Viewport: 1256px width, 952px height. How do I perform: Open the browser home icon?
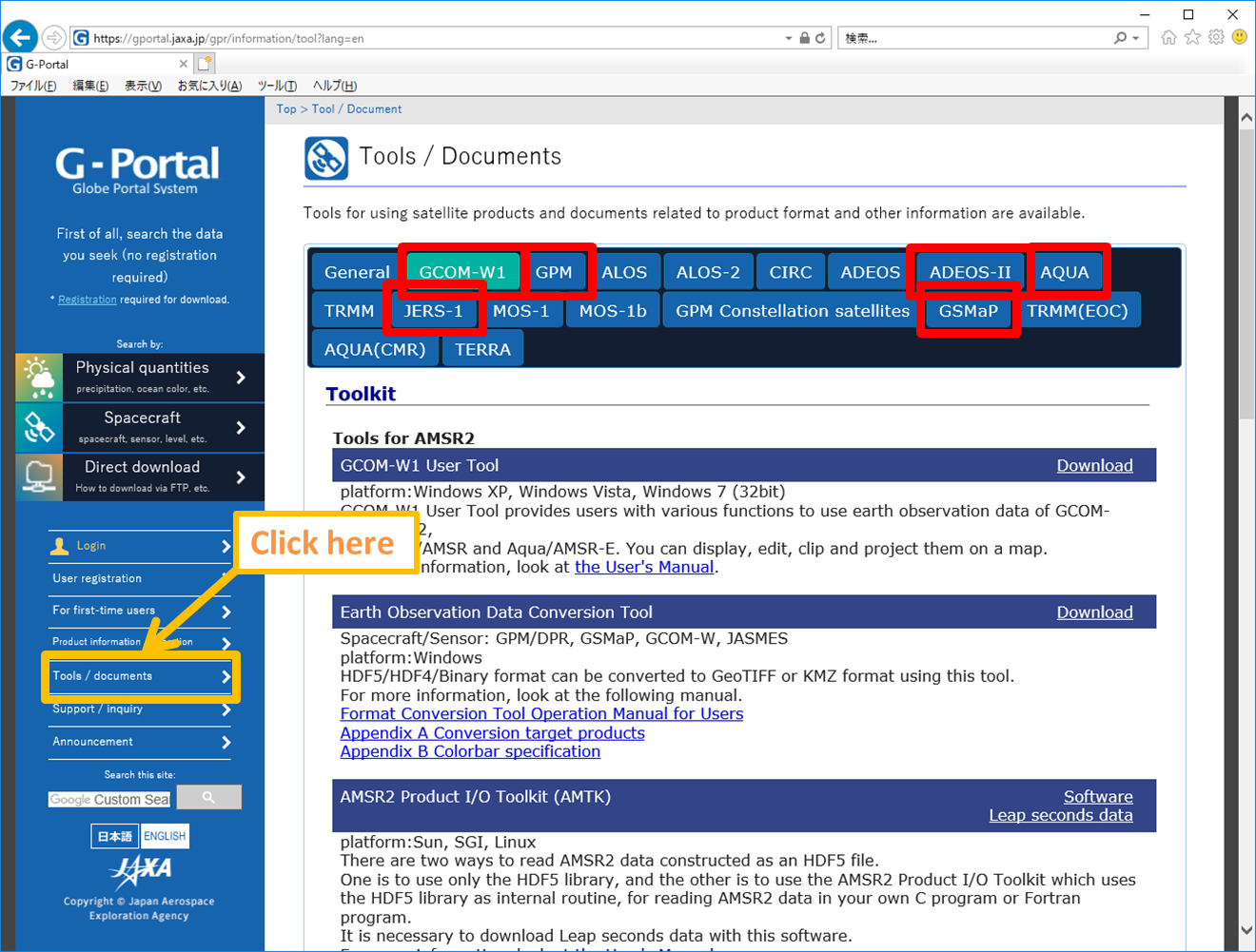[x=1168, y=37]
